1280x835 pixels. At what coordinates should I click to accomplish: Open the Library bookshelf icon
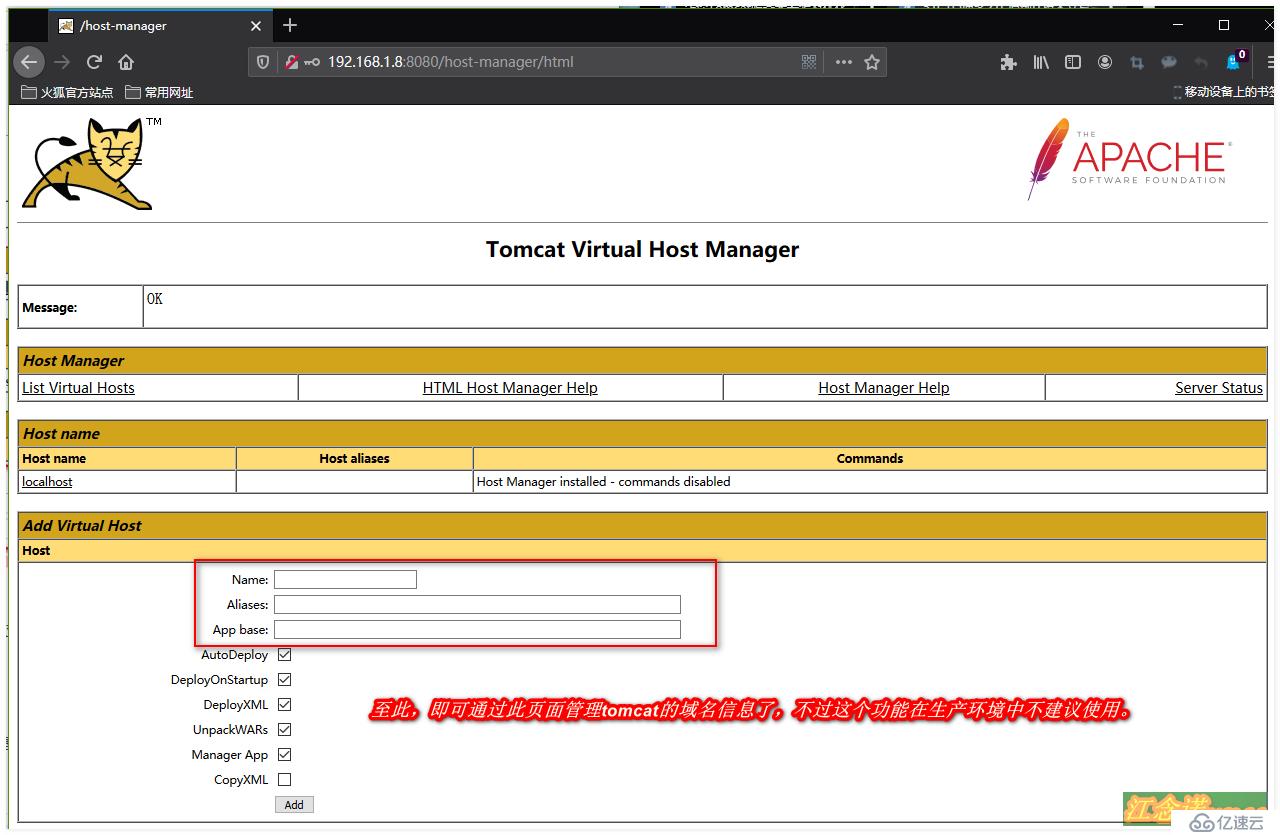tap(1041, 62)
